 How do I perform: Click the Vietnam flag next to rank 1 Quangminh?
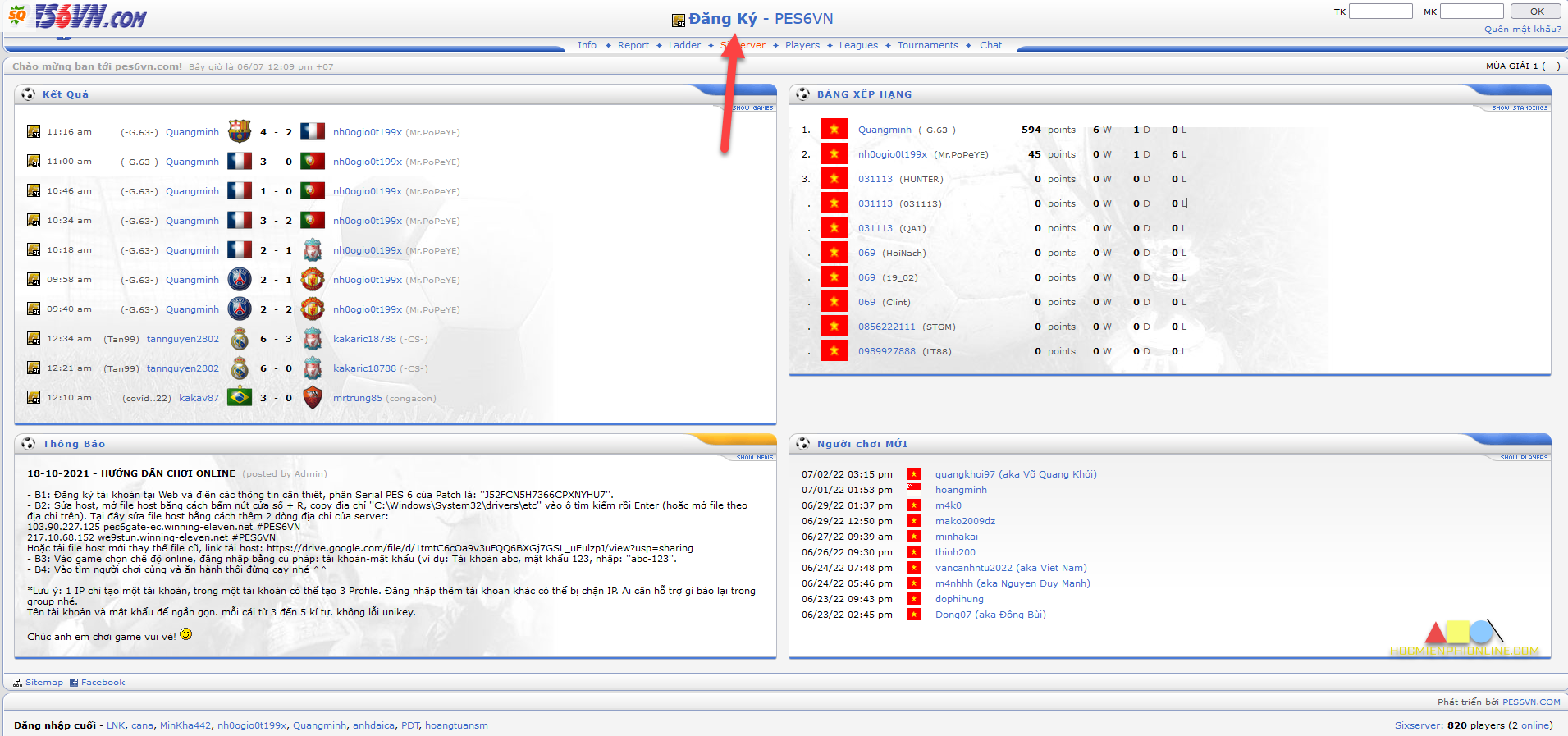834,130
